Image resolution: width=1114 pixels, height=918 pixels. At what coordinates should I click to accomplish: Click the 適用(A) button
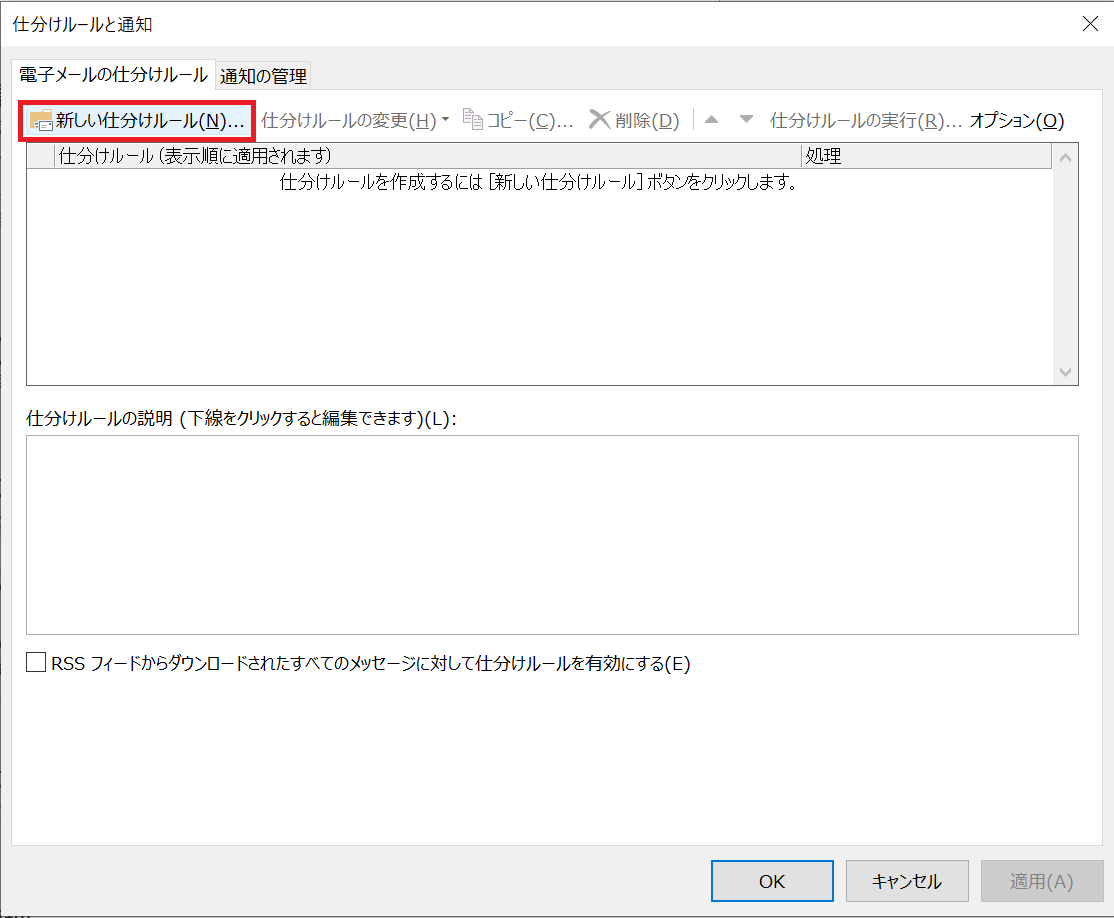tap(1042, 881)
